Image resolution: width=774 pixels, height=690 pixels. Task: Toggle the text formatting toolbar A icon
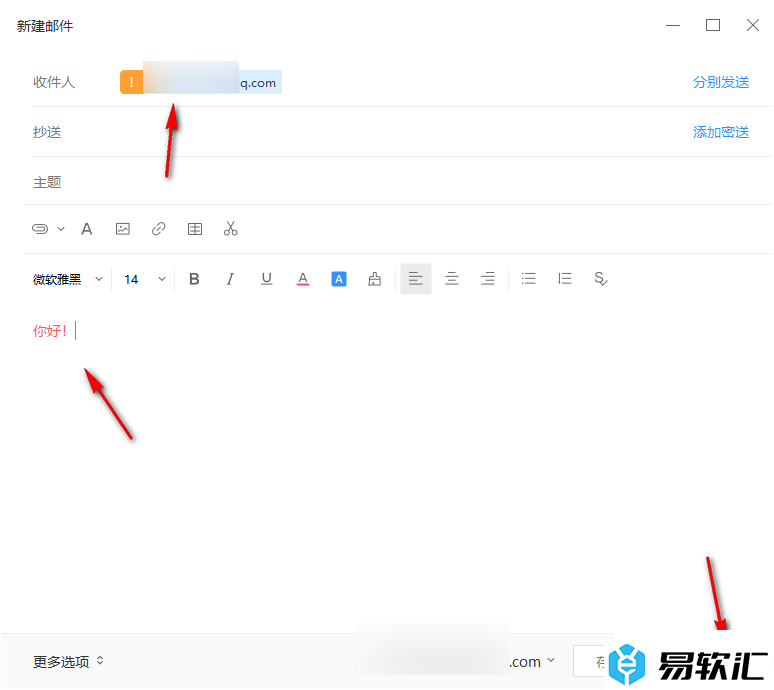pyautogui.click(x=87, y=229)
